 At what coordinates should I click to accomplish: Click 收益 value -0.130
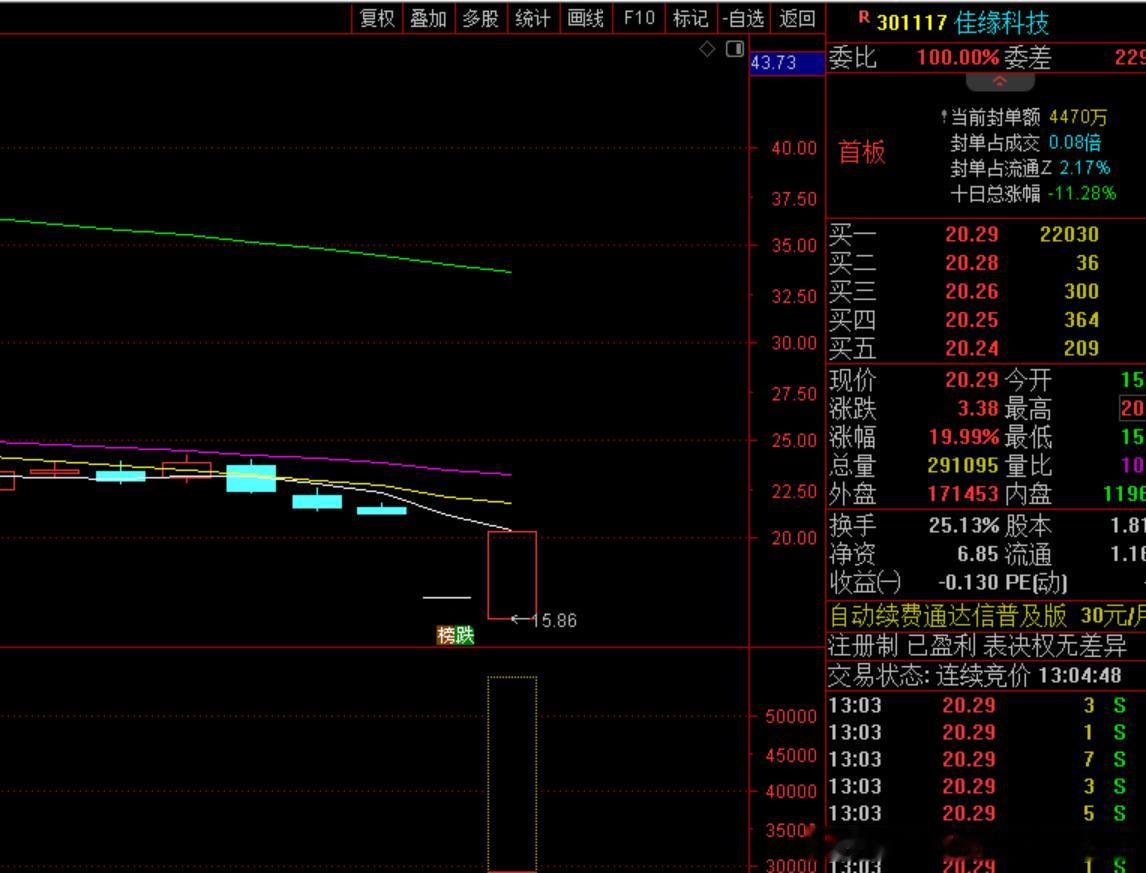pos(968,583)
